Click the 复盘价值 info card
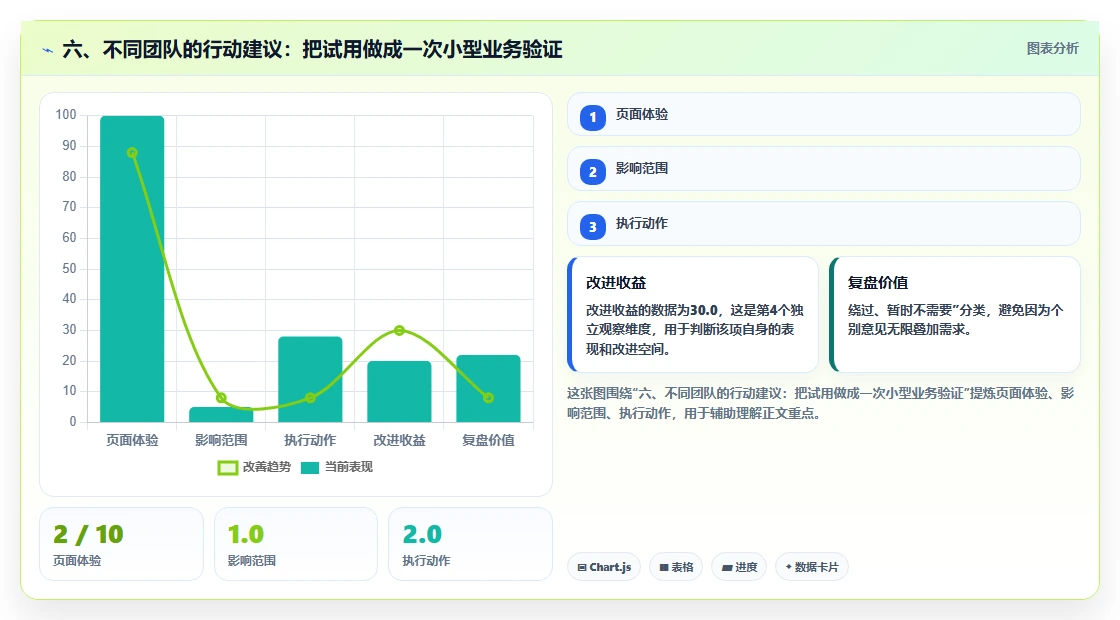Viewport: 1120px width, 620px height. (954, 314)
